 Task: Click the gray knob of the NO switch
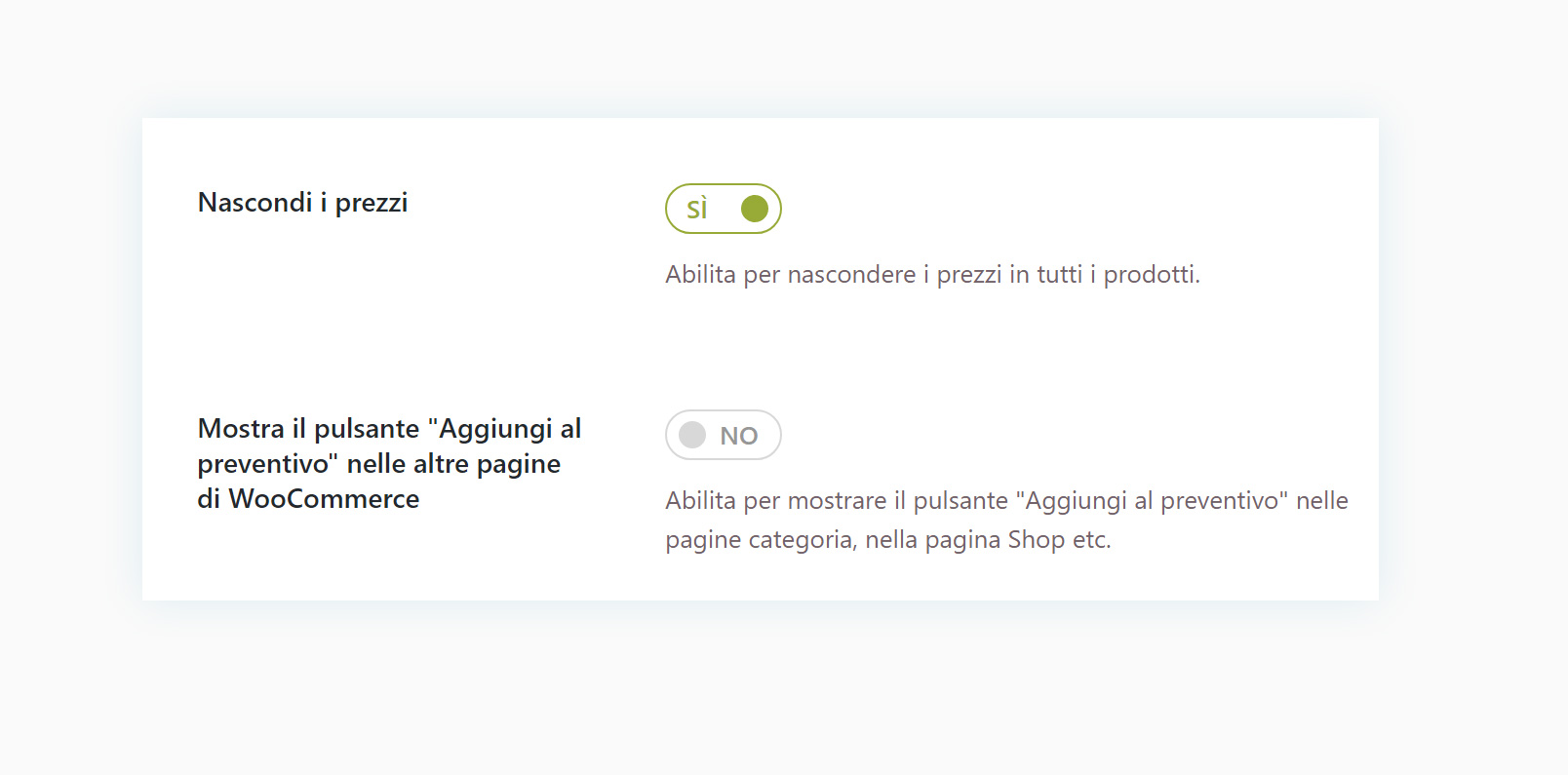pos(692,435)
